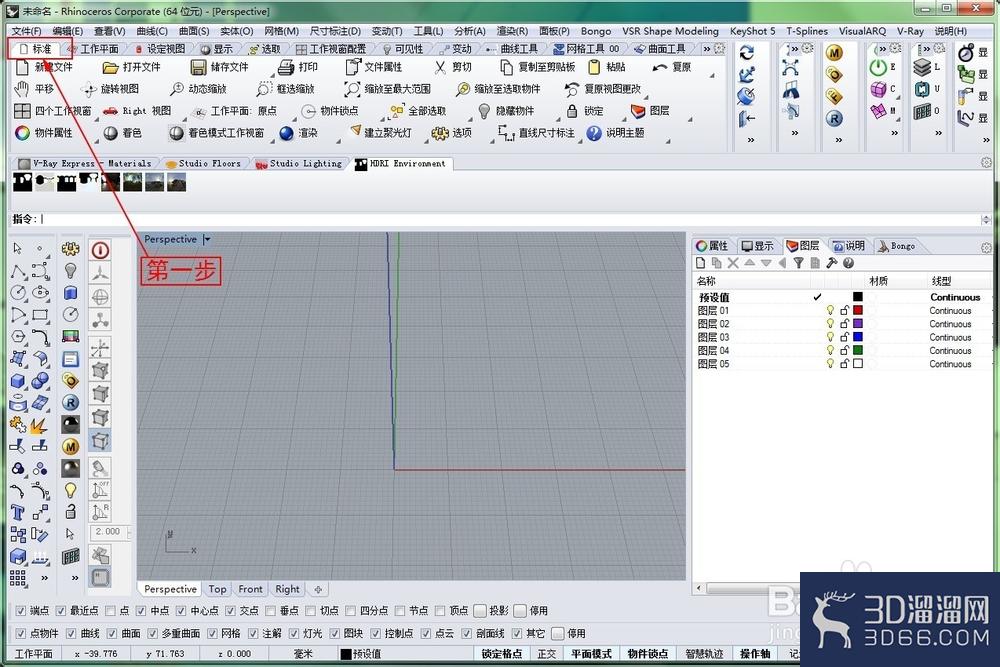Click the 渲染 render sphere icon
Screen dimensions: 1000x667
(x=286, y=133)
